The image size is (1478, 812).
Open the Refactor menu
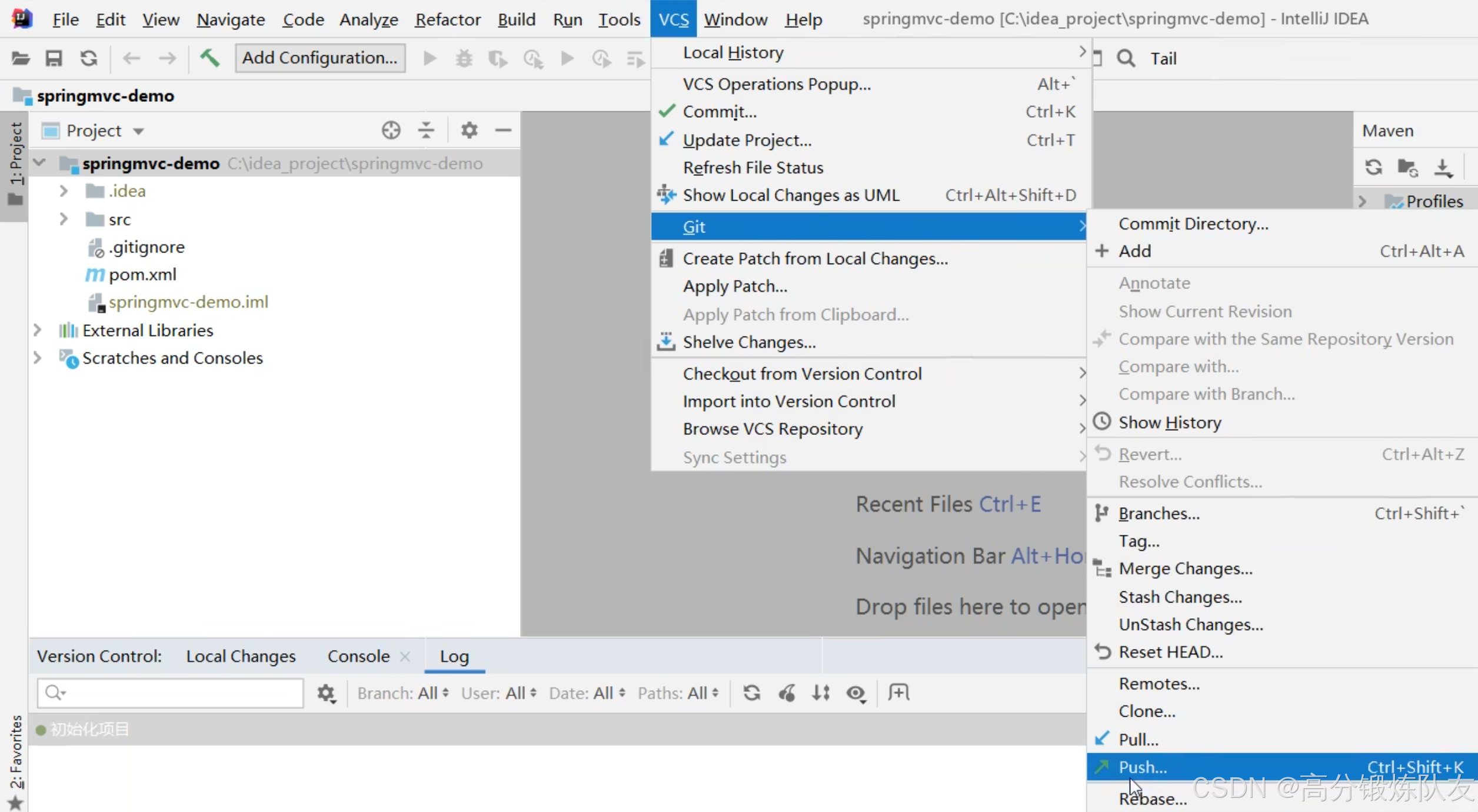(448, 19)
